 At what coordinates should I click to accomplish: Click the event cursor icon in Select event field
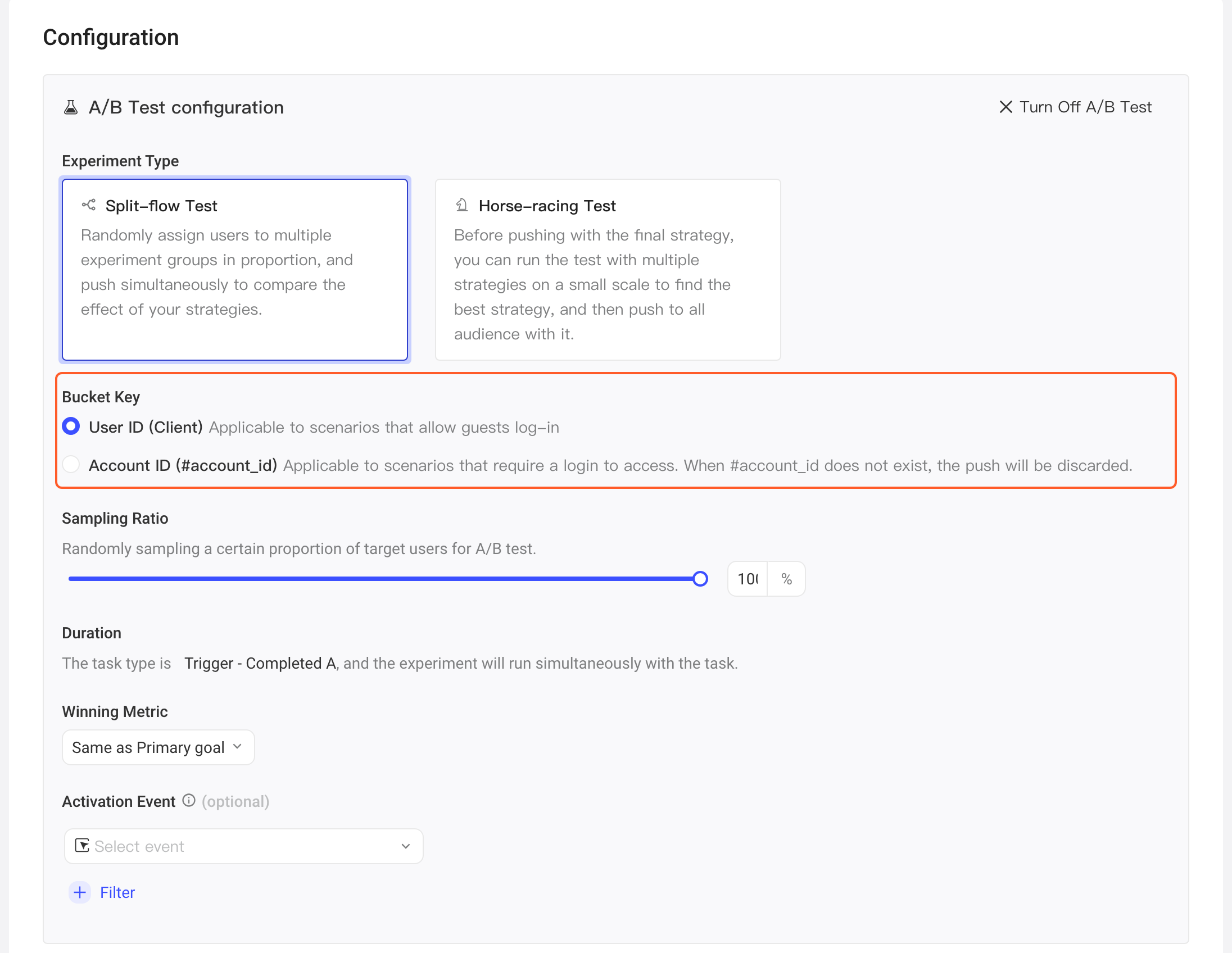pyautogui.click(x=83, y=845)
